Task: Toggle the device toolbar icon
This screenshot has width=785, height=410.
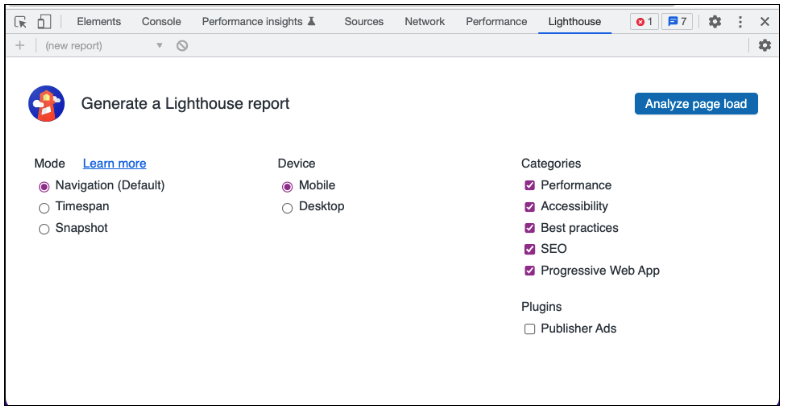Action: (44, 22)
